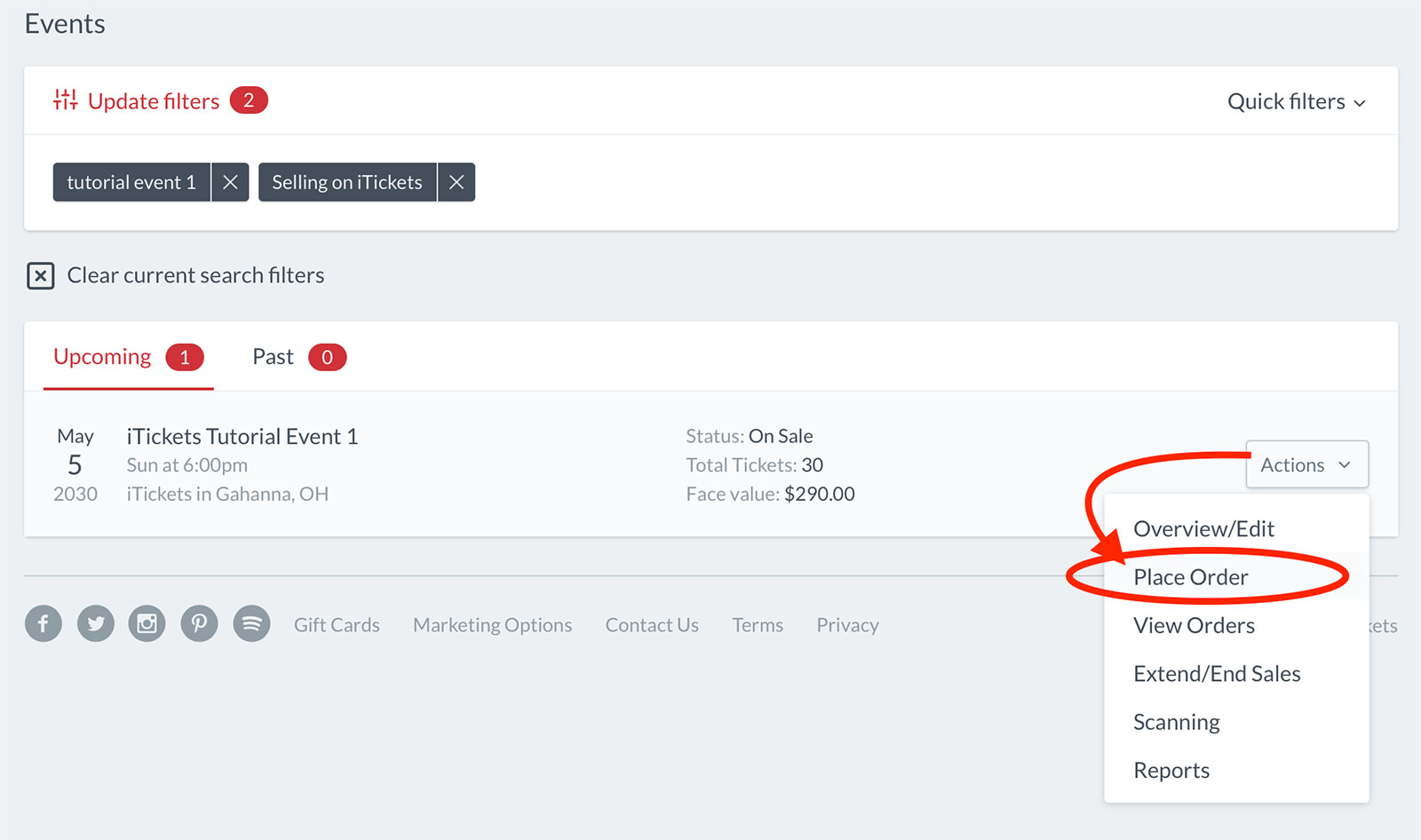Screen dimensions: 1421x840
Task: Open the Instagram footer icon
Action: (x=147, y=624)
